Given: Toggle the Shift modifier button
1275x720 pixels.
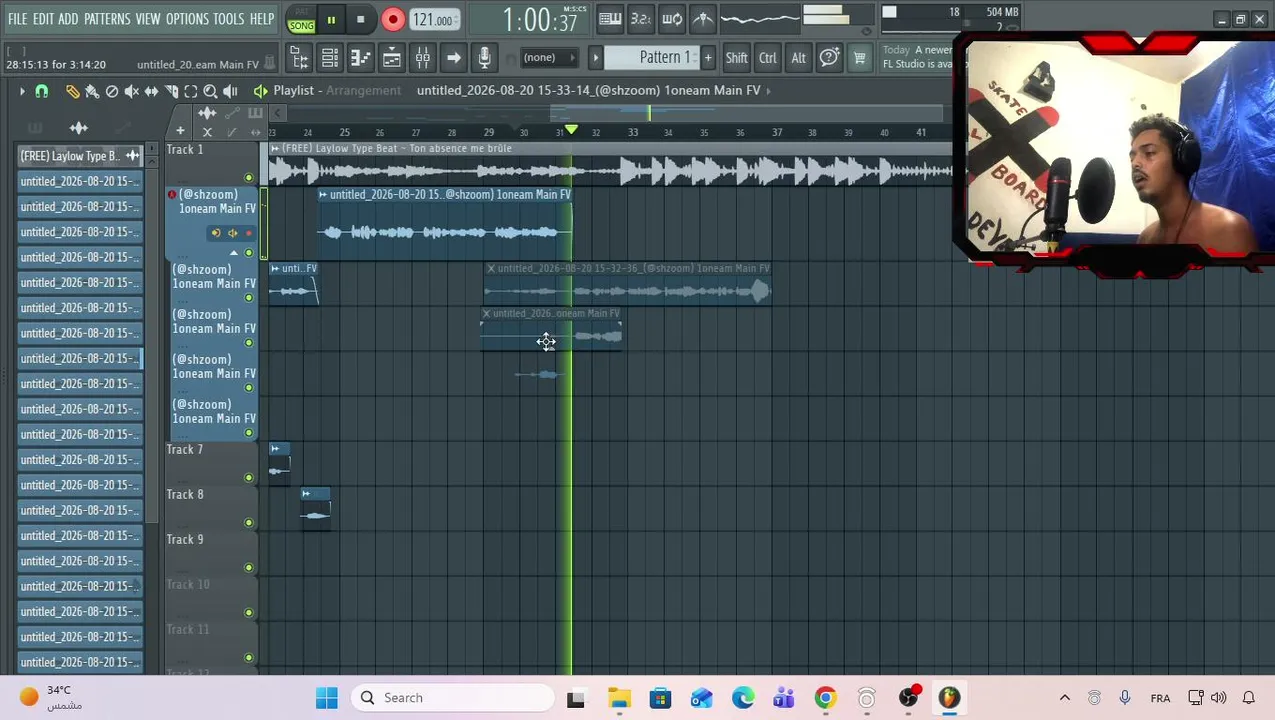Looking at the screenshot, I should point(736,58).
